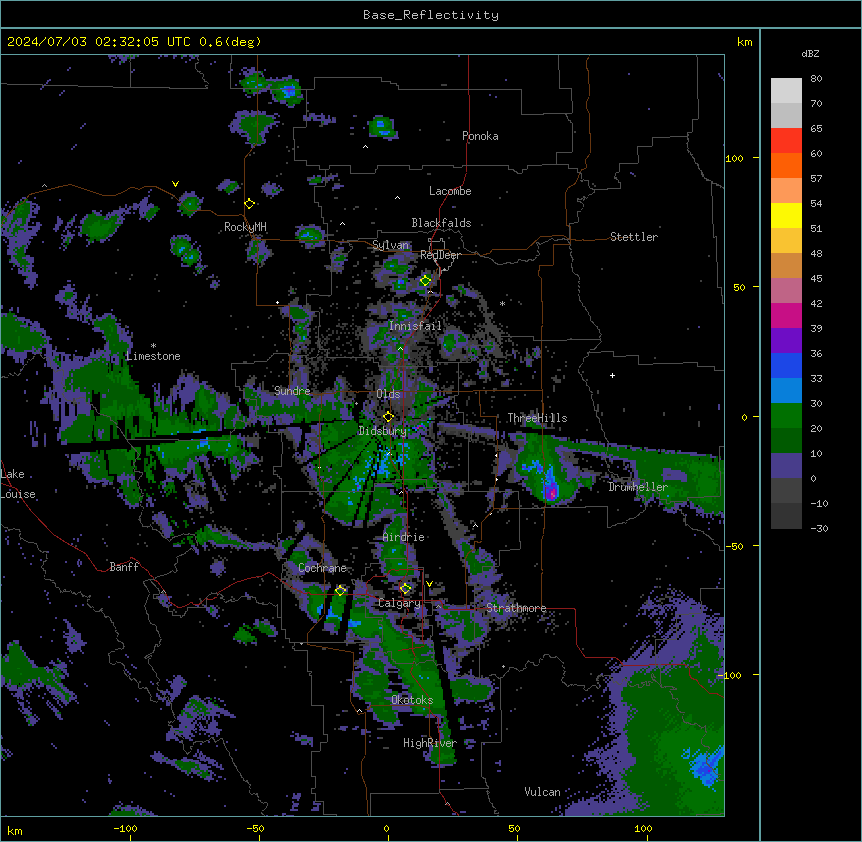Click the Lake Louise label at the left edge
862x842 pixels.
click(18, 484)
